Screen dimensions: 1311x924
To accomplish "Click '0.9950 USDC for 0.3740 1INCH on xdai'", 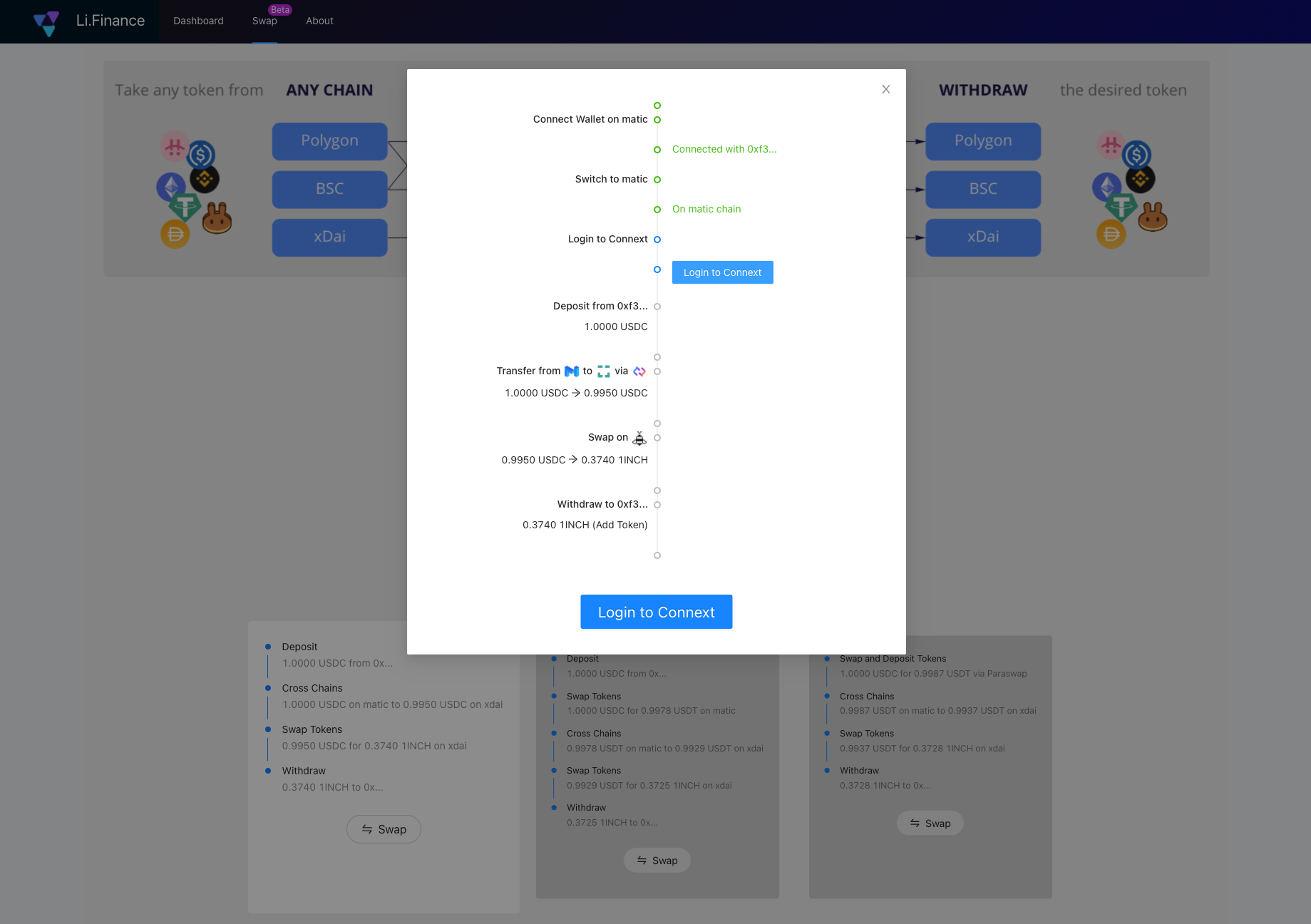I will click(x=374, y=746).
